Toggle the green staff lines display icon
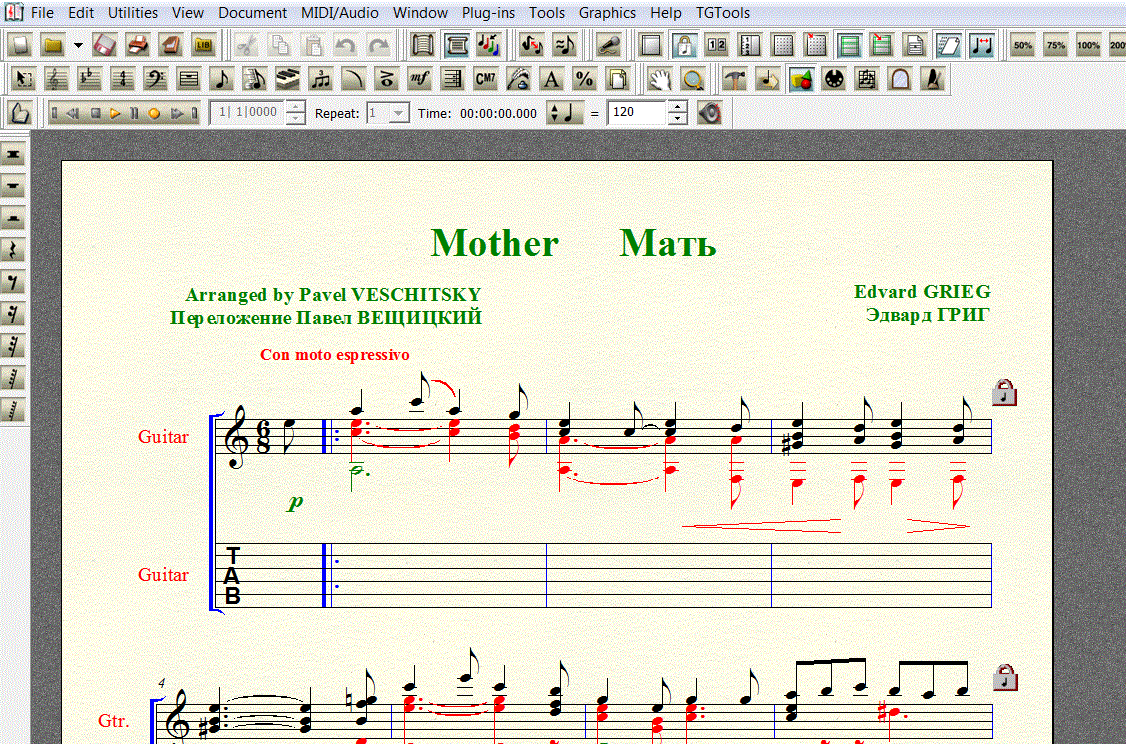 (x=850, y=45)
